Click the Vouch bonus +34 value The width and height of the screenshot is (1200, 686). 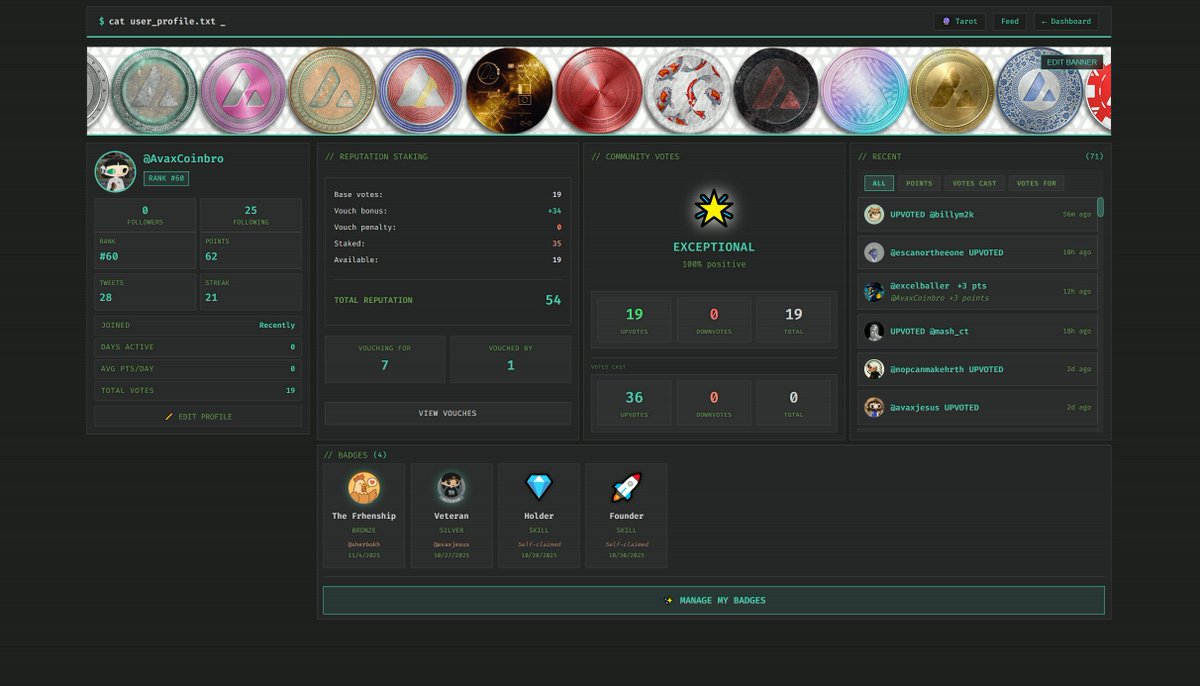[x=554, y=211]
